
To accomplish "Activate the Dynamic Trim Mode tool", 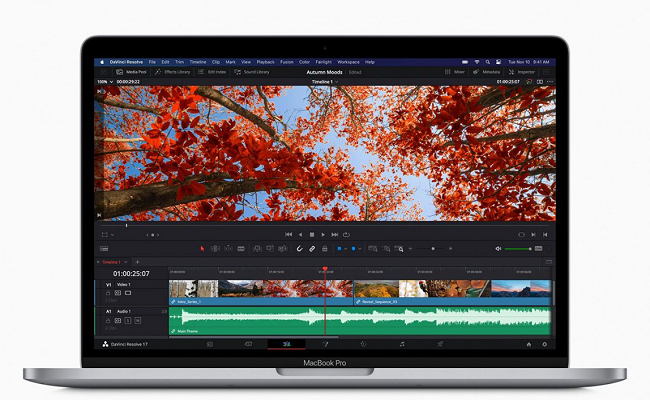I will tap(228, 249).
